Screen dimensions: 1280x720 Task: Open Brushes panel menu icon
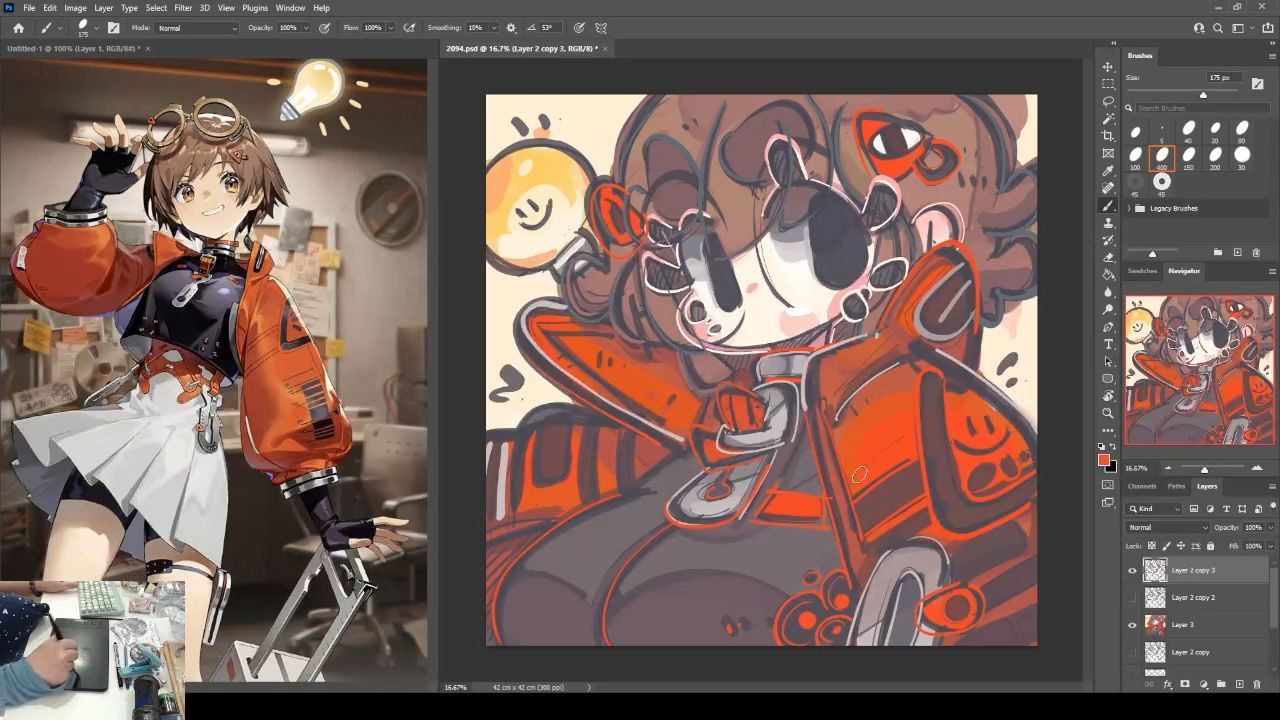click(1272, 56)
